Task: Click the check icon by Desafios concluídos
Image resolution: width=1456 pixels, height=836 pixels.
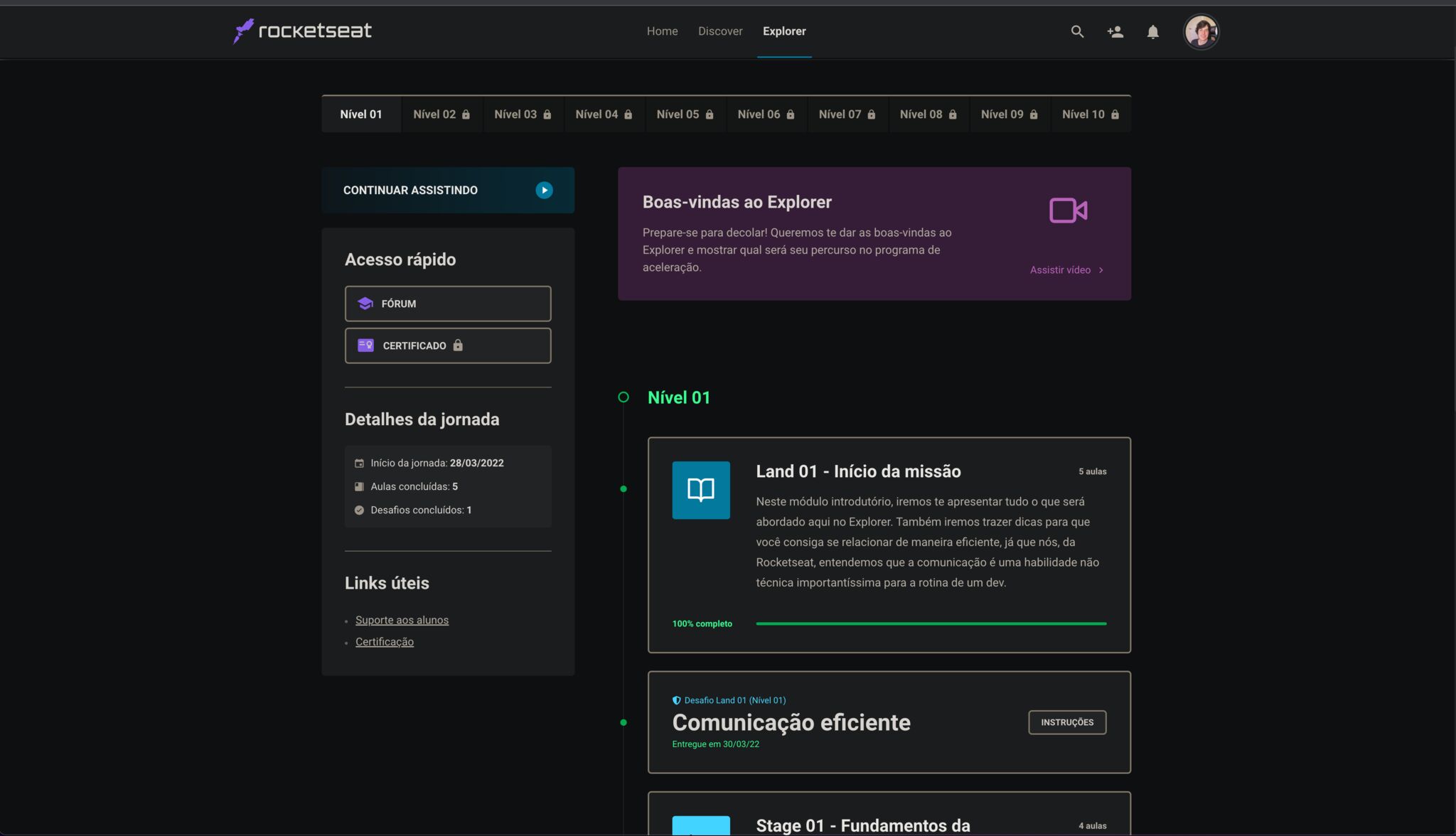Action: [x=359, y=510]
